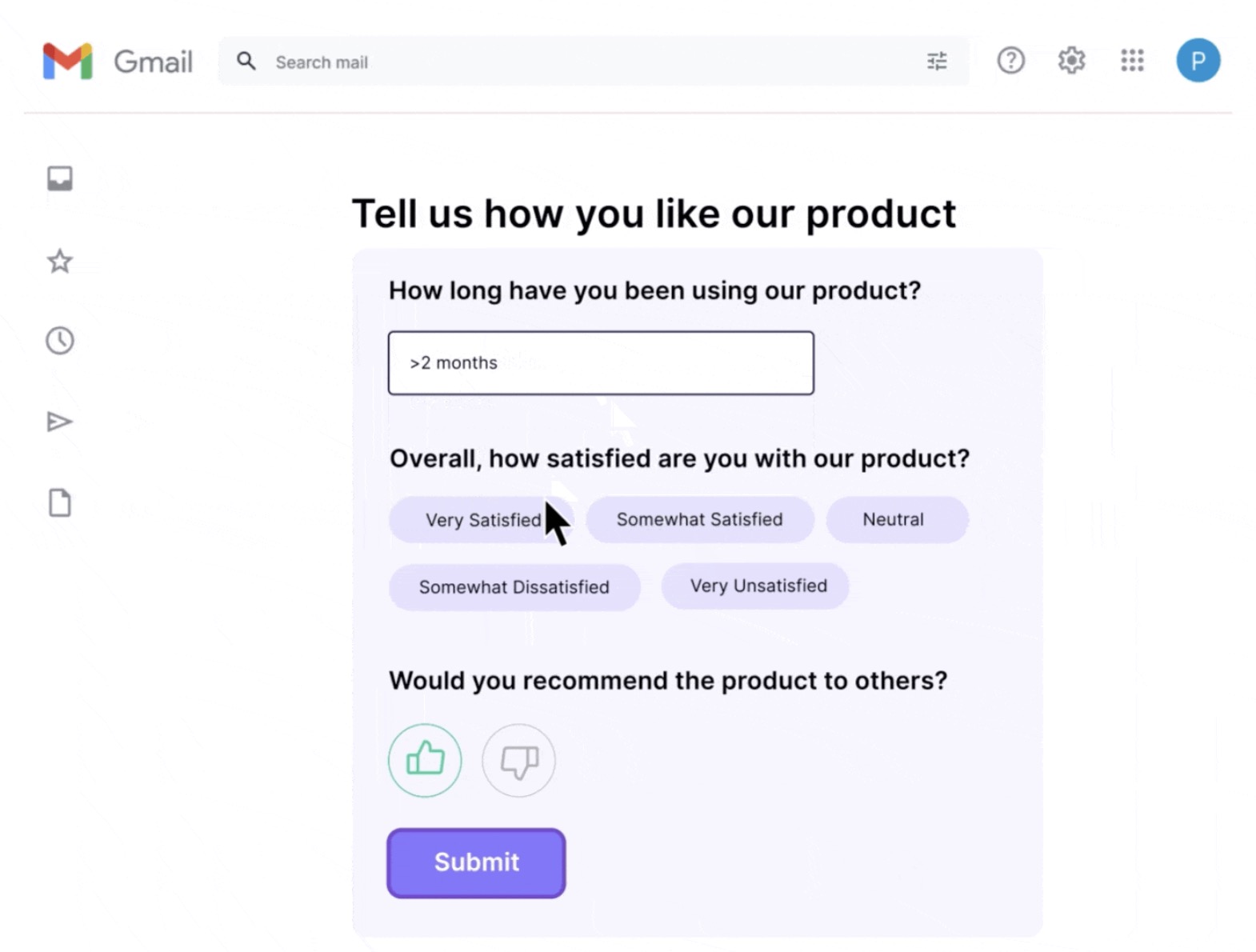The height and width of the screenshot is (952, 1256).
Task: Pick the Very Unsatisfied option
Action: pos(758,586)
